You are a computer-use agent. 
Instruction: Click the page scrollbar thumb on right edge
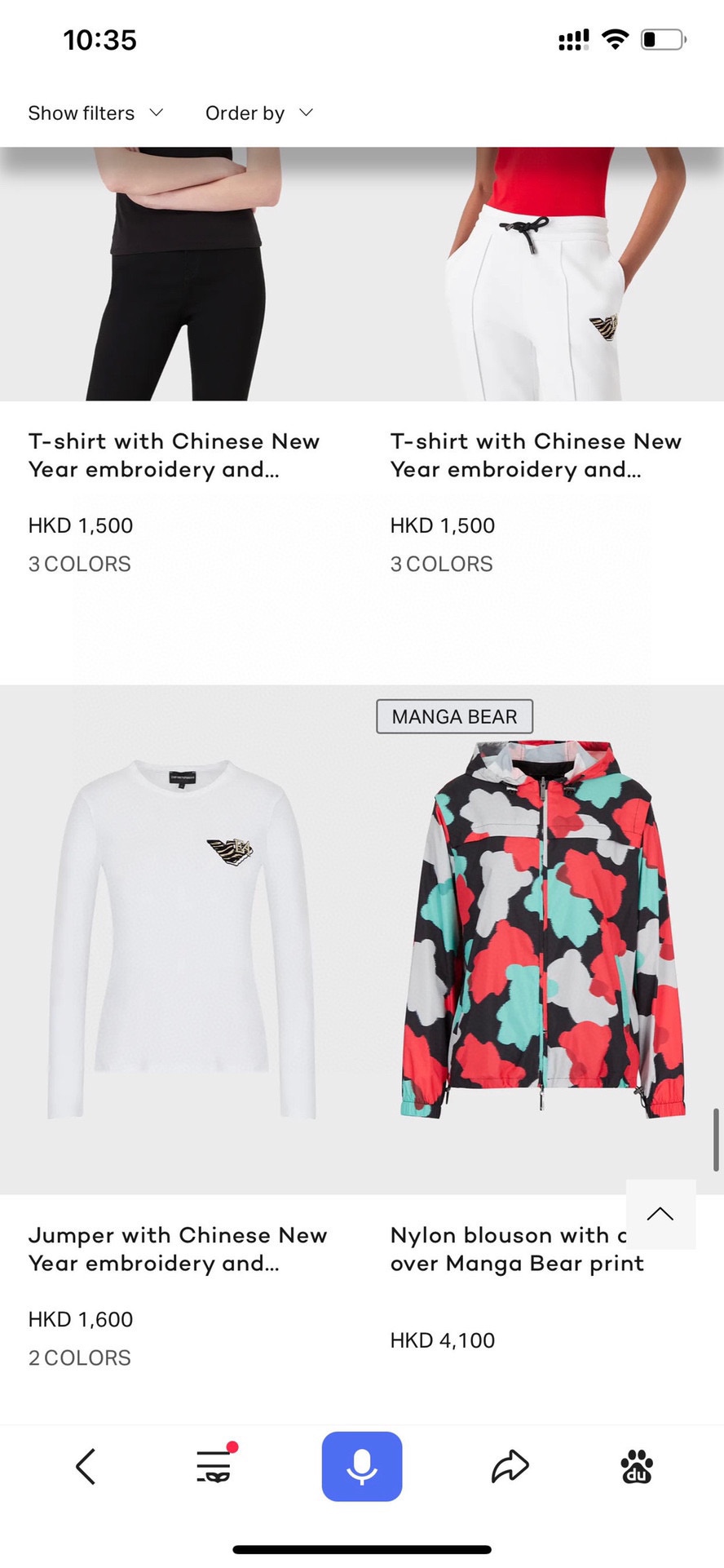point(717,1140)
